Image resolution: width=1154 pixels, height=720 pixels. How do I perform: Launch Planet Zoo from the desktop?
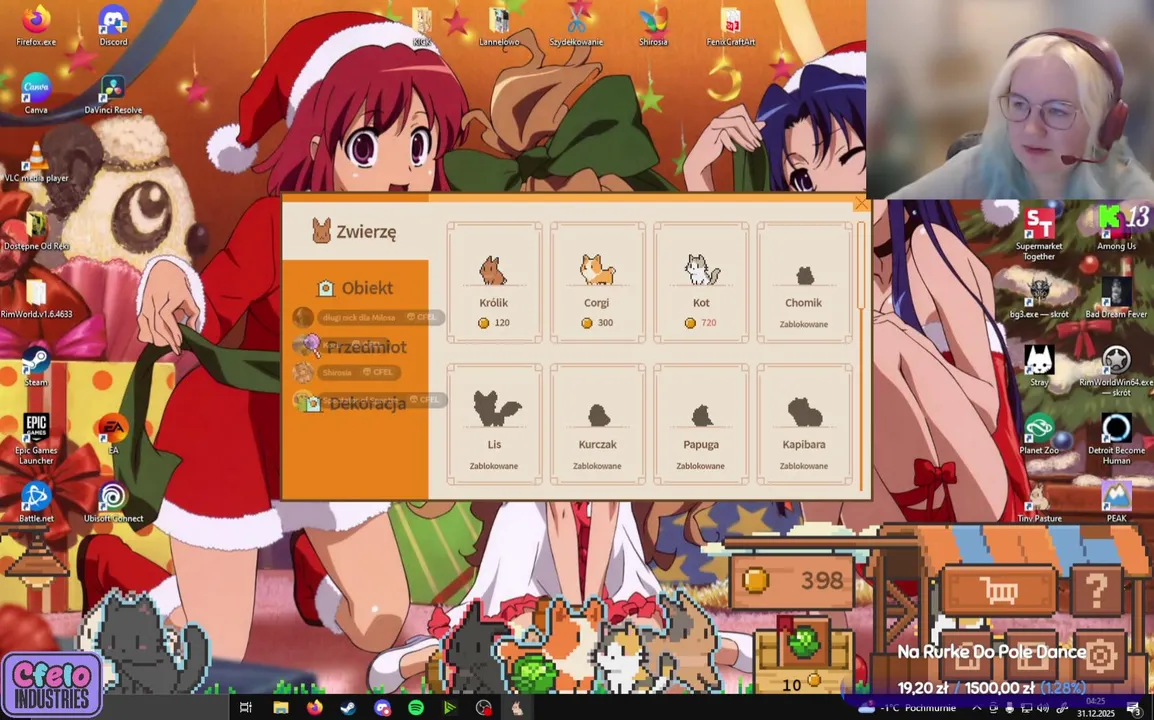tap(1038, 434)
